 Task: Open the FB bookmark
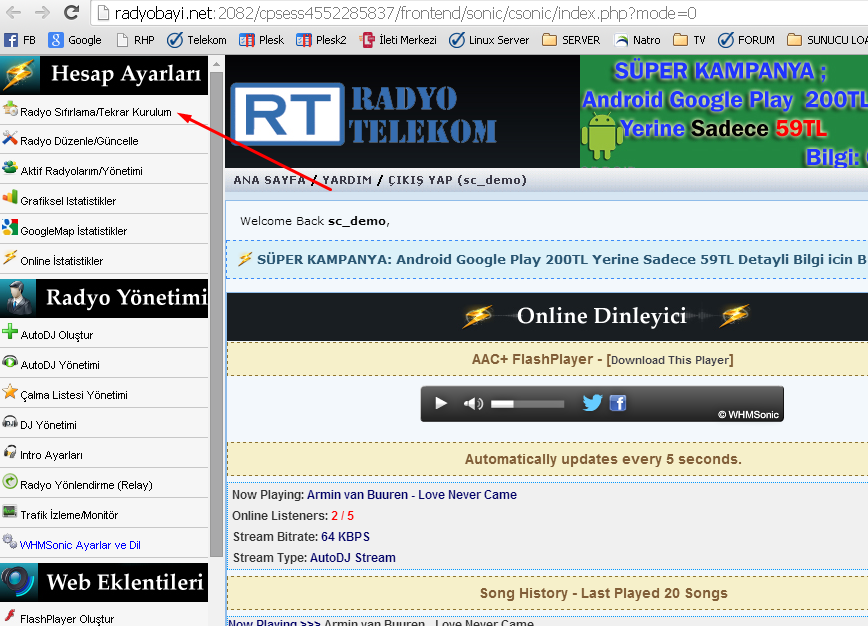20,40
